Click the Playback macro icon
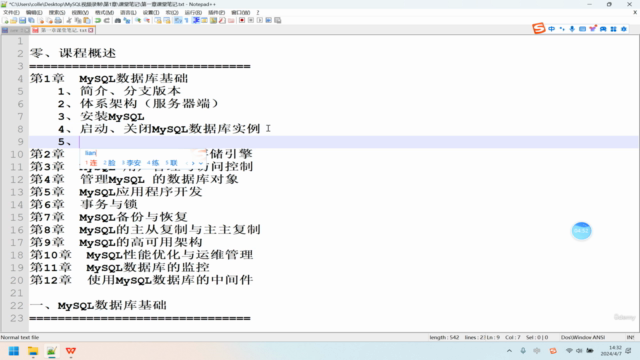The image size is (640, 360). pyautogui.click(x=260, y=20)
